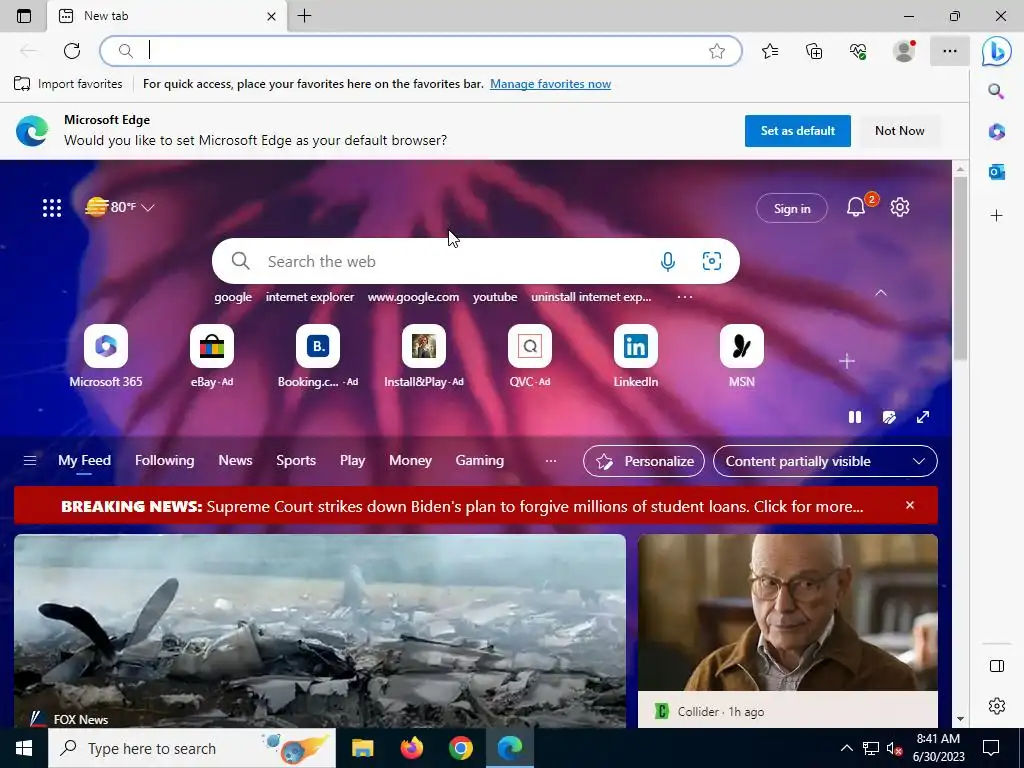Open Outlook icon in sidebar
The height and width of the screenshot is (768, 1024).
(x=996, y=172)
